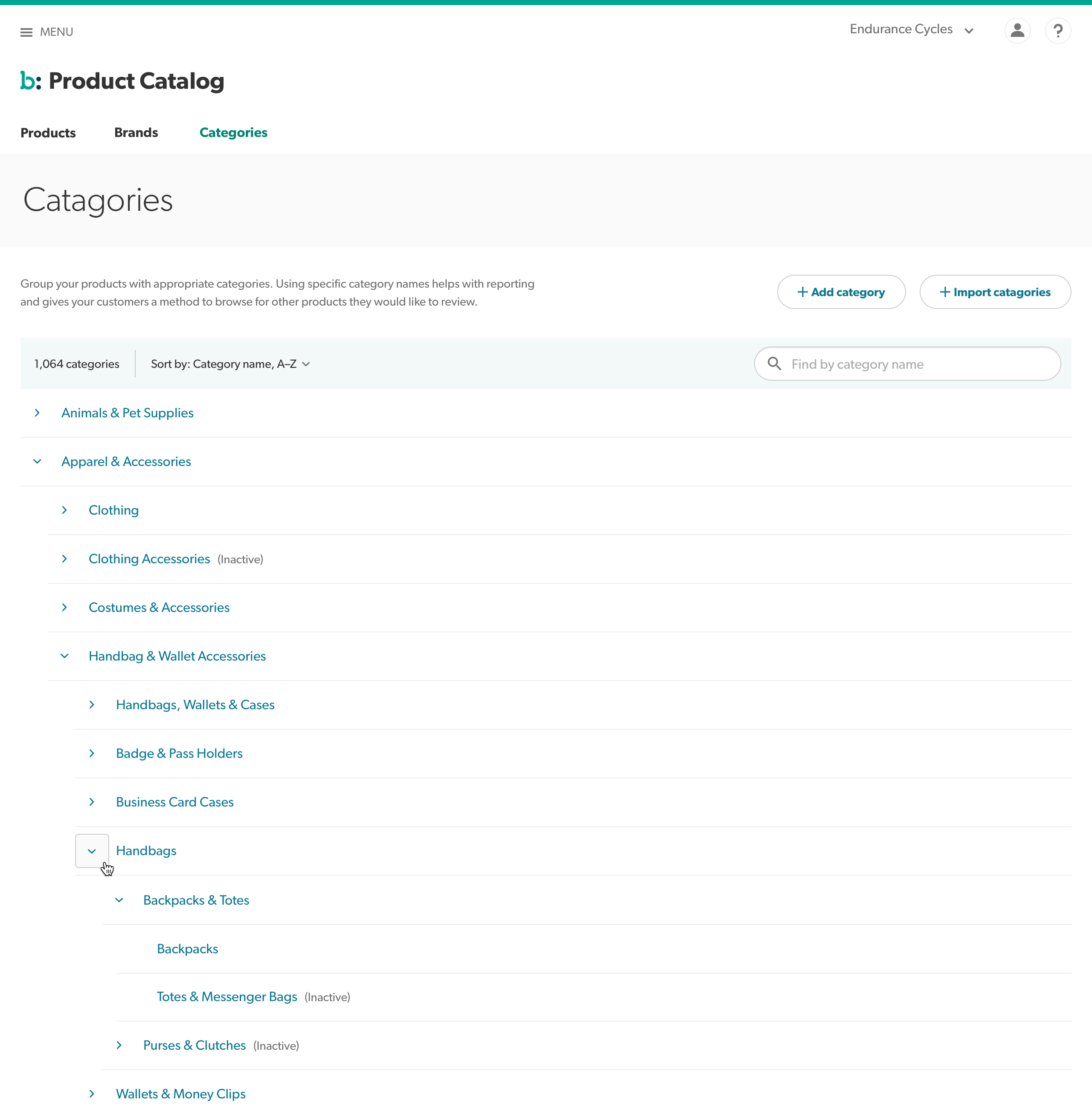Viewport: 1092px width, 1118px height.
Task: Open the Sort by dropdown
Action: click(229, 364)
